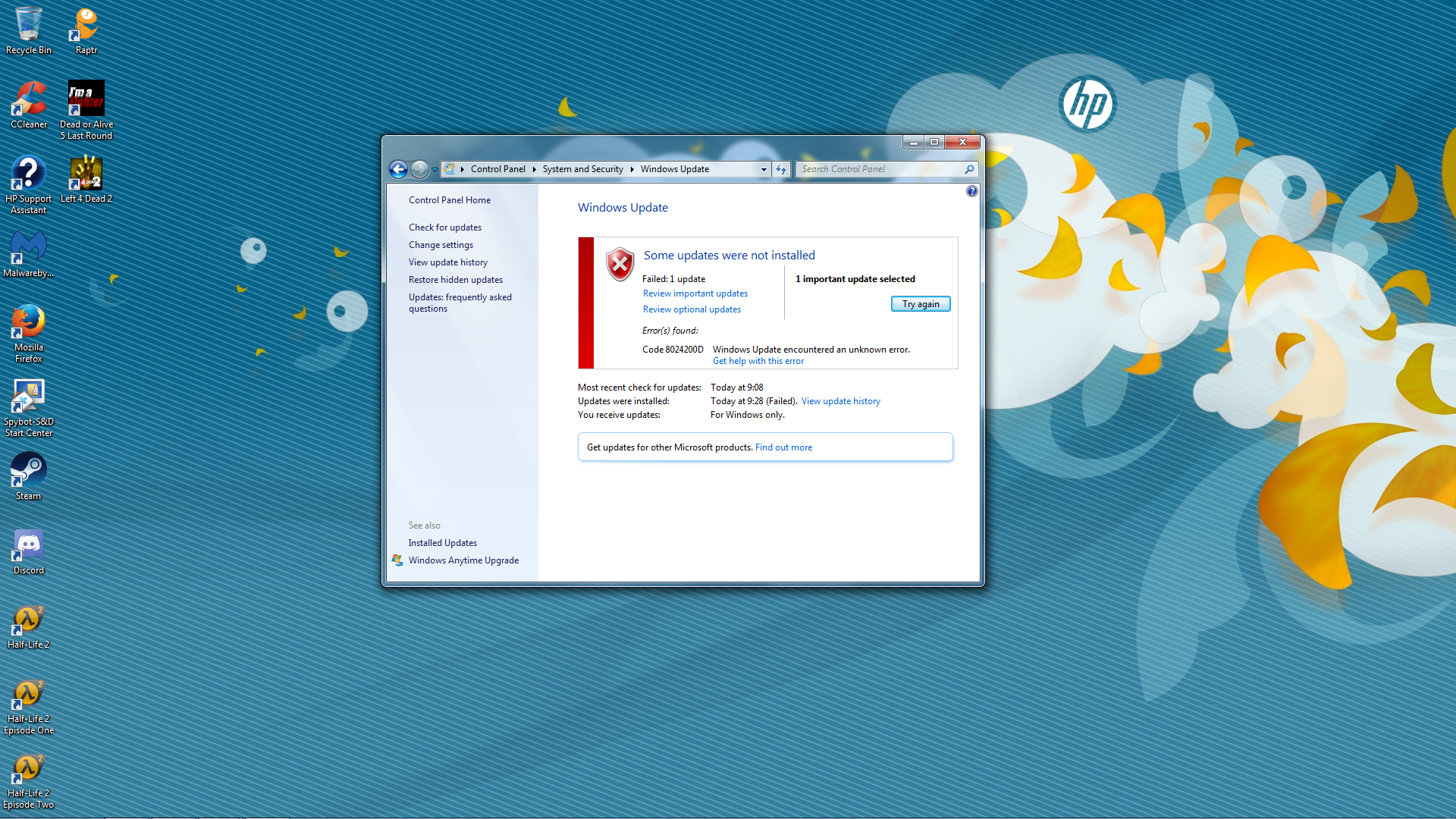1456x819 pixels.
Task: Click 1 important update selected text
Action: [x=855, y=279]
